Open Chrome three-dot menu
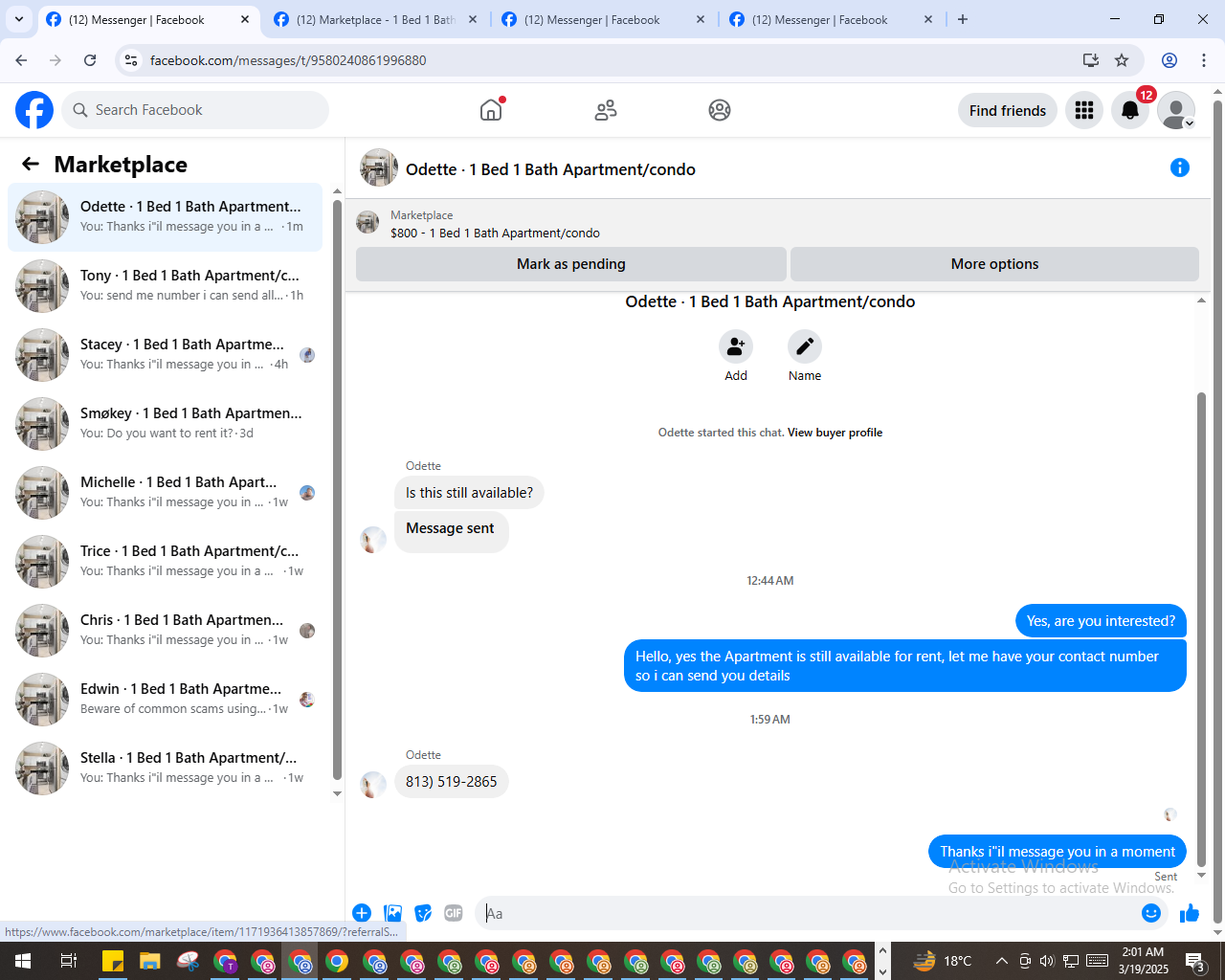This screenshot has height=980, width=1225. 1204,60
